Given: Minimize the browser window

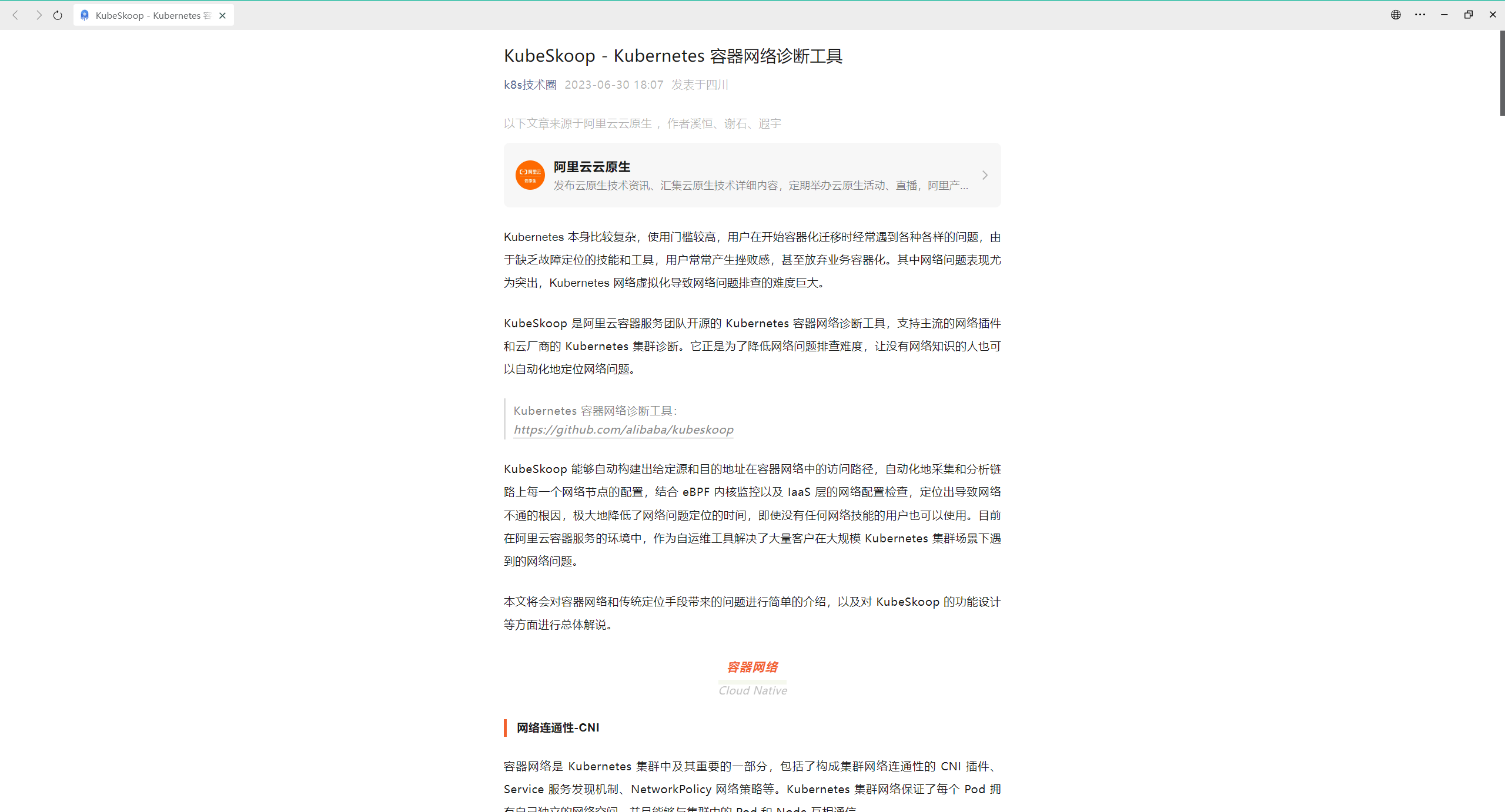Looking at the screenshot, I should (x=1444, y=15).
